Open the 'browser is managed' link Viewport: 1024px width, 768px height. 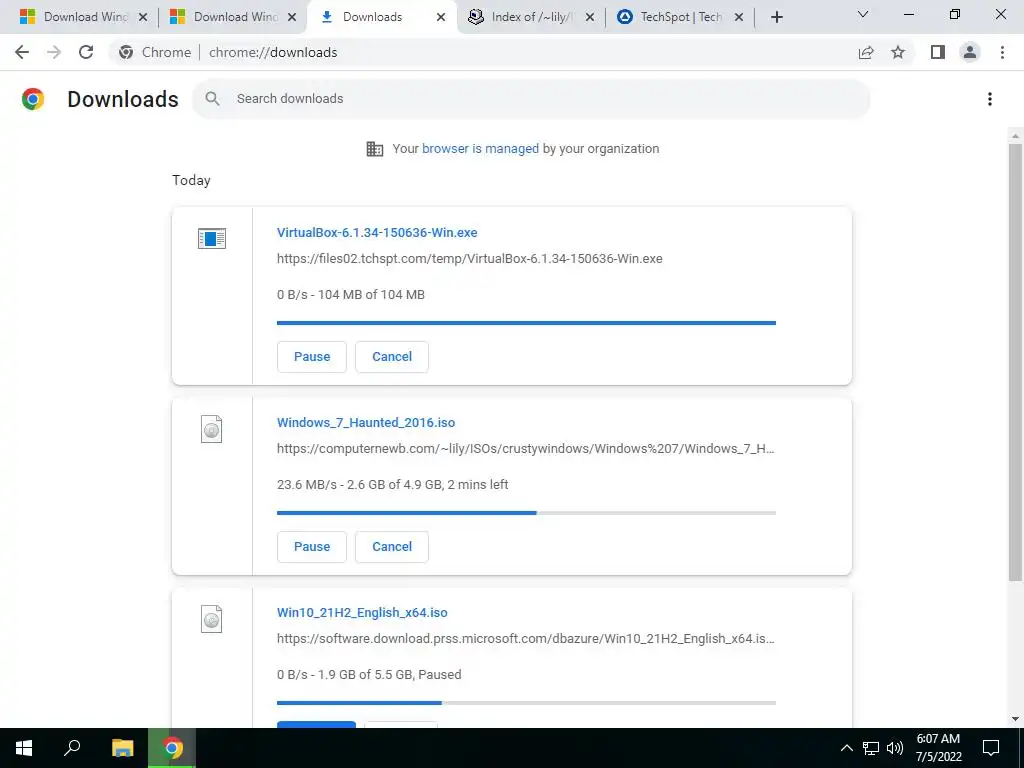tap(480, 149)
